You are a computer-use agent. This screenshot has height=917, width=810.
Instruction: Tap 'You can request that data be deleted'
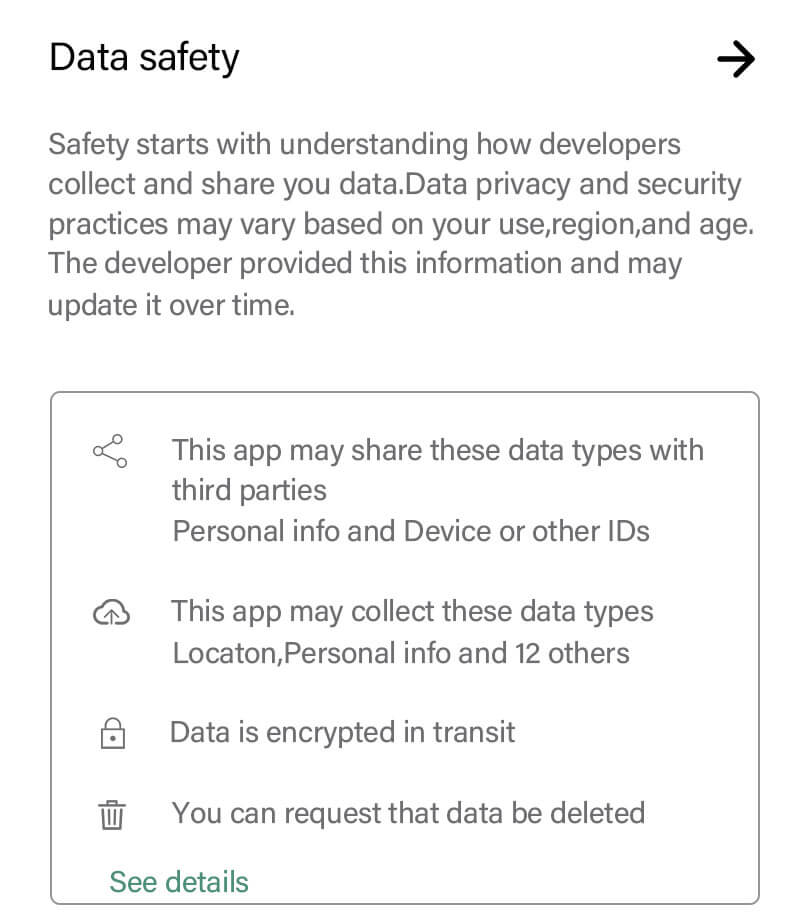point(408,813)
